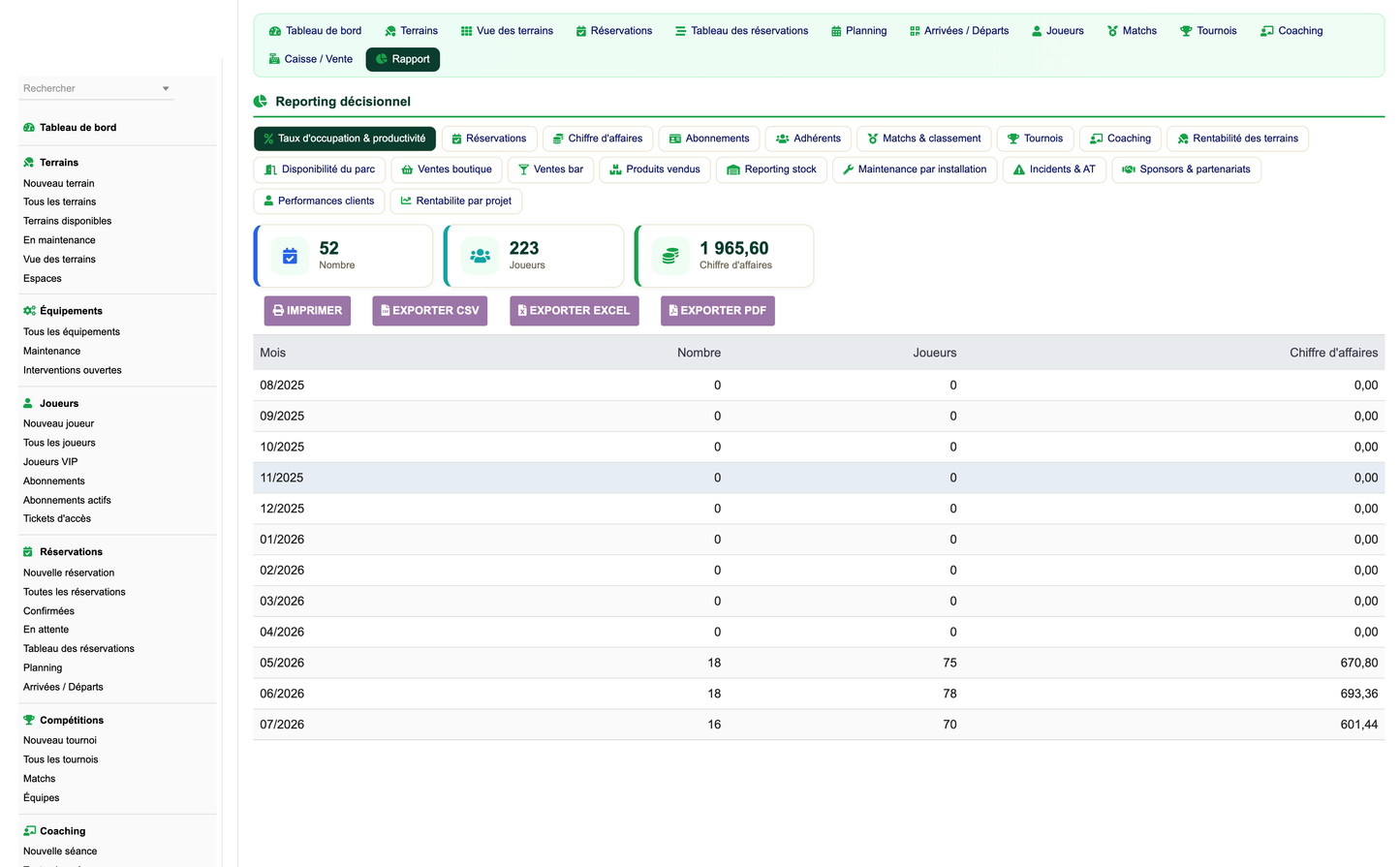
Task: Click the list icon beside Tableau des réservations
Action: (681, 31)
